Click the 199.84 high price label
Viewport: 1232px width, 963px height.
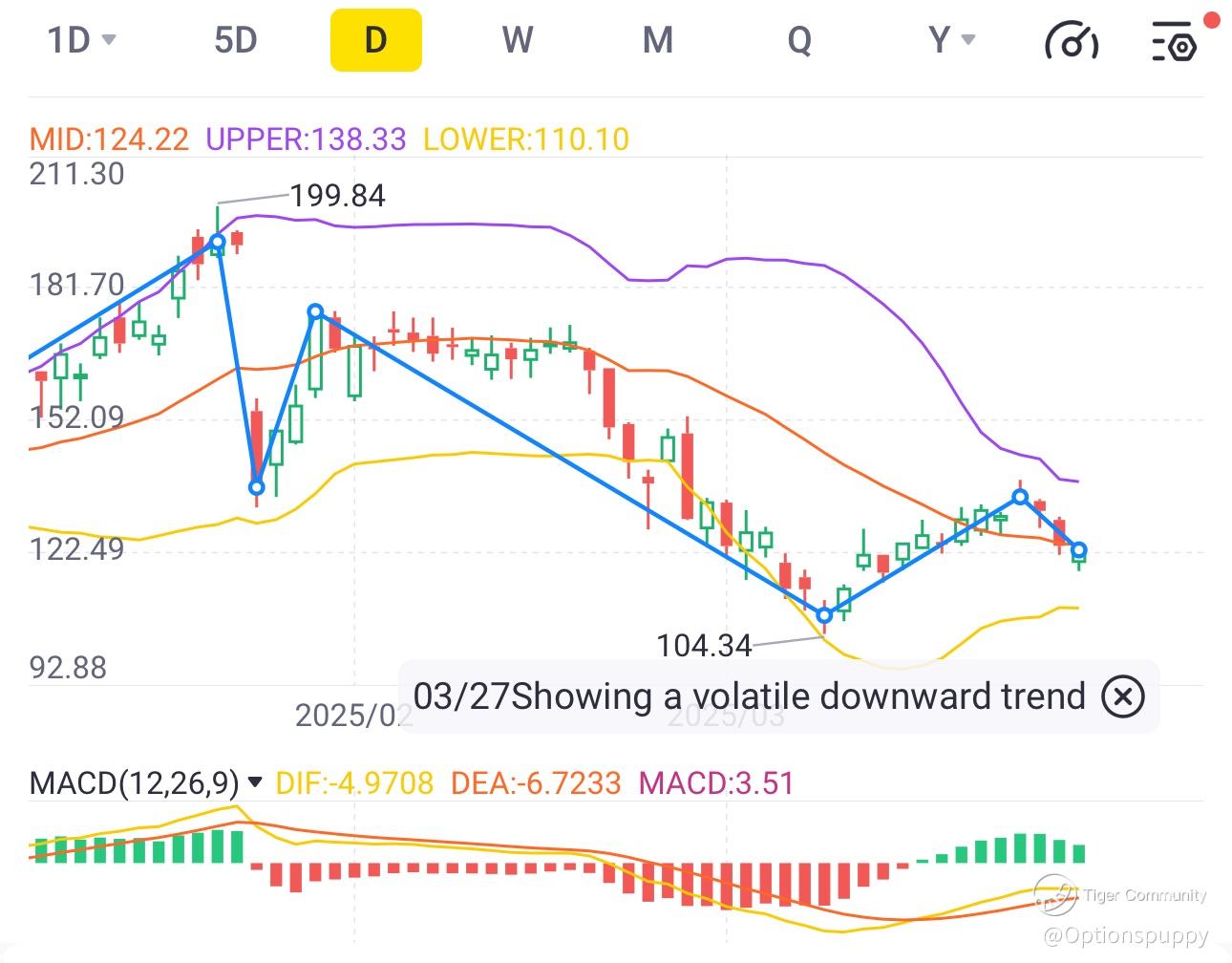pyautogui.click(x=338, y=196)
